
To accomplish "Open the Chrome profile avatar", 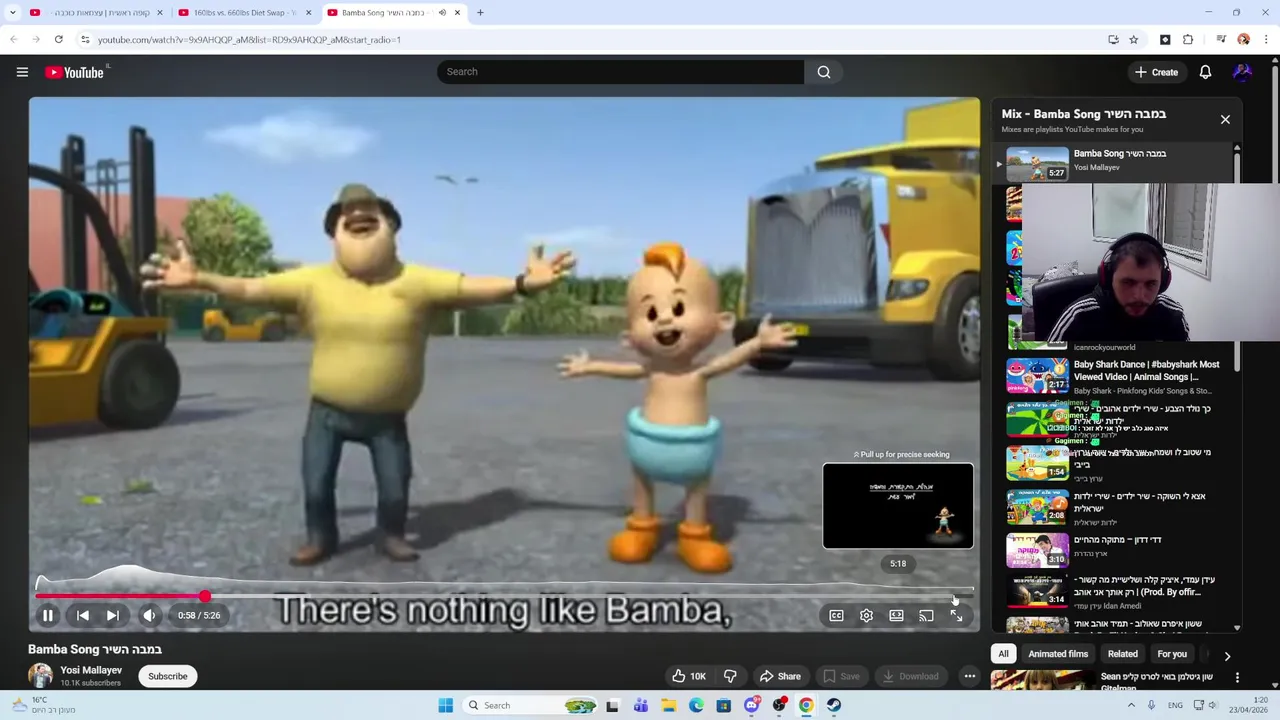I will click(1243, 40).
